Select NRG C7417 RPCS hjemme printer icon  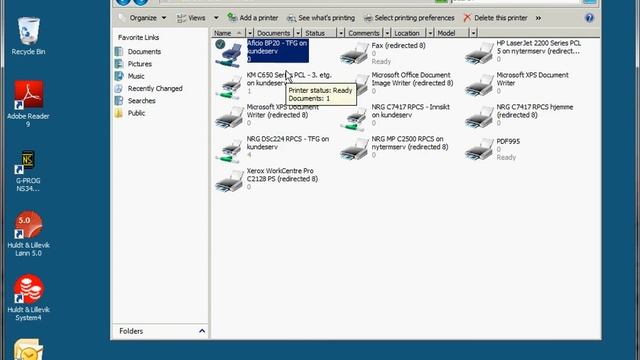(x=479, y=117)
